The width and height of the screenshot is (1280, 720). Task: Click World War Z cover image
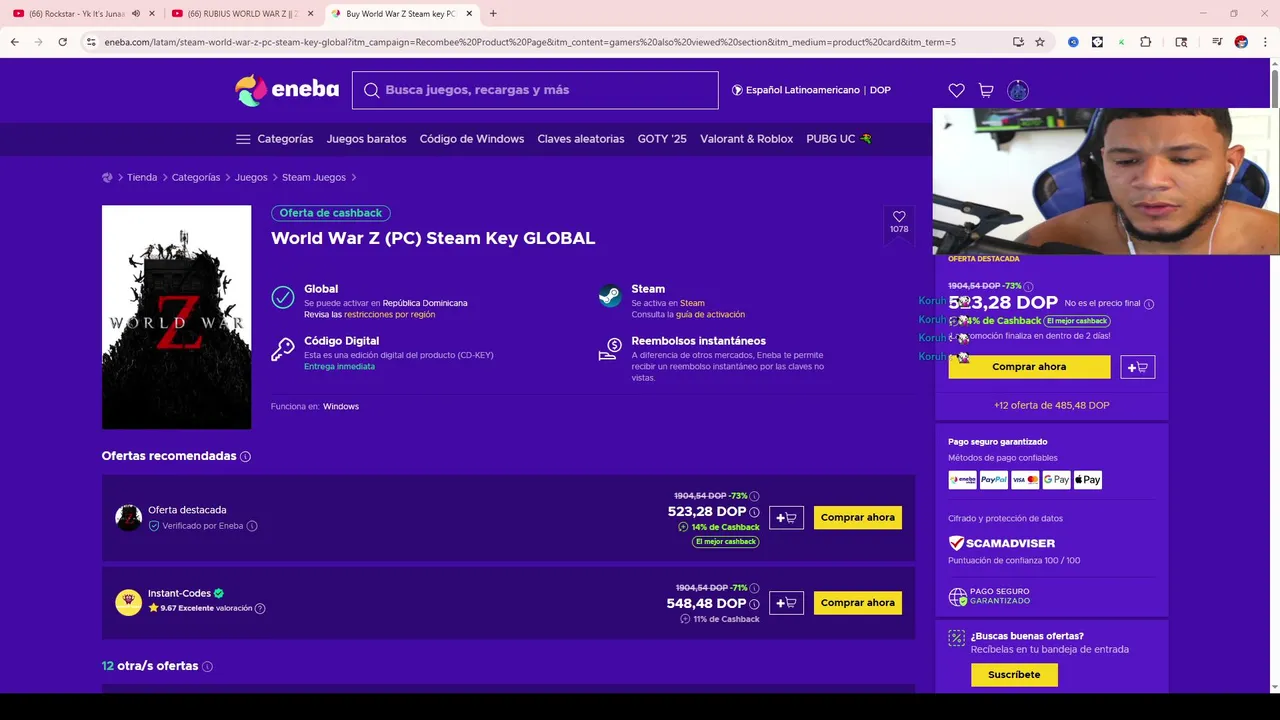pyautogui.click(x=176, y=317)
